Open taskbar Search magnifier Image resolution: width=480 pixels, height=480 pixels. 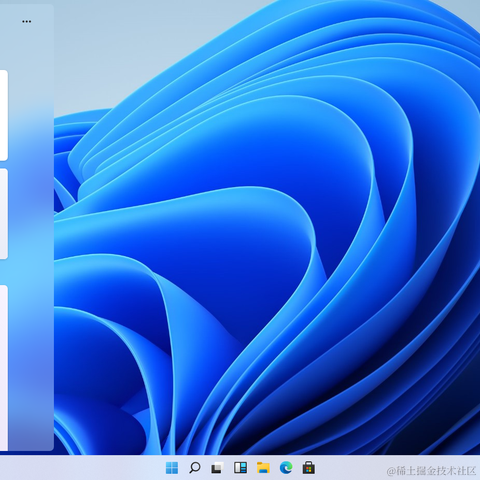click(x=195, y=468)
